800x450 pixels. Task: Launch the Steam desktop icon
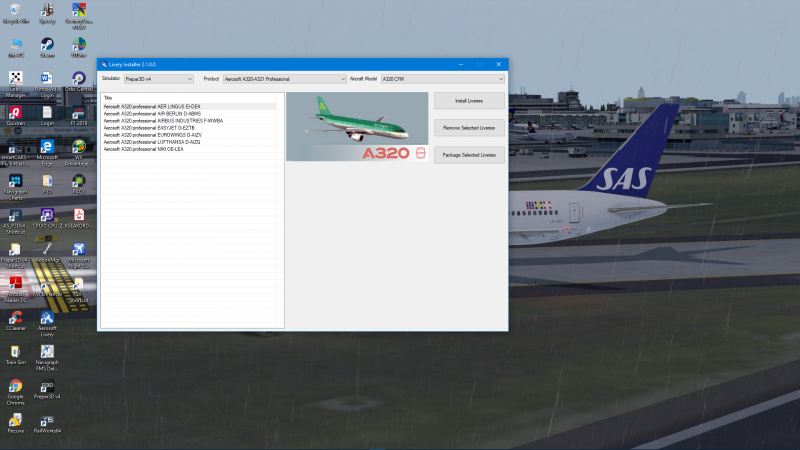(x=47, y=47)
